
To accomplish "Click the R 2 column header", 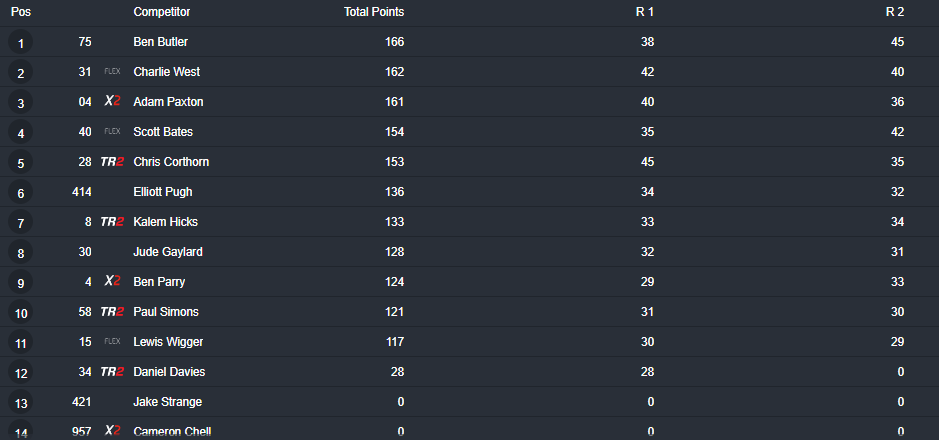I will [x=895, y=12].
